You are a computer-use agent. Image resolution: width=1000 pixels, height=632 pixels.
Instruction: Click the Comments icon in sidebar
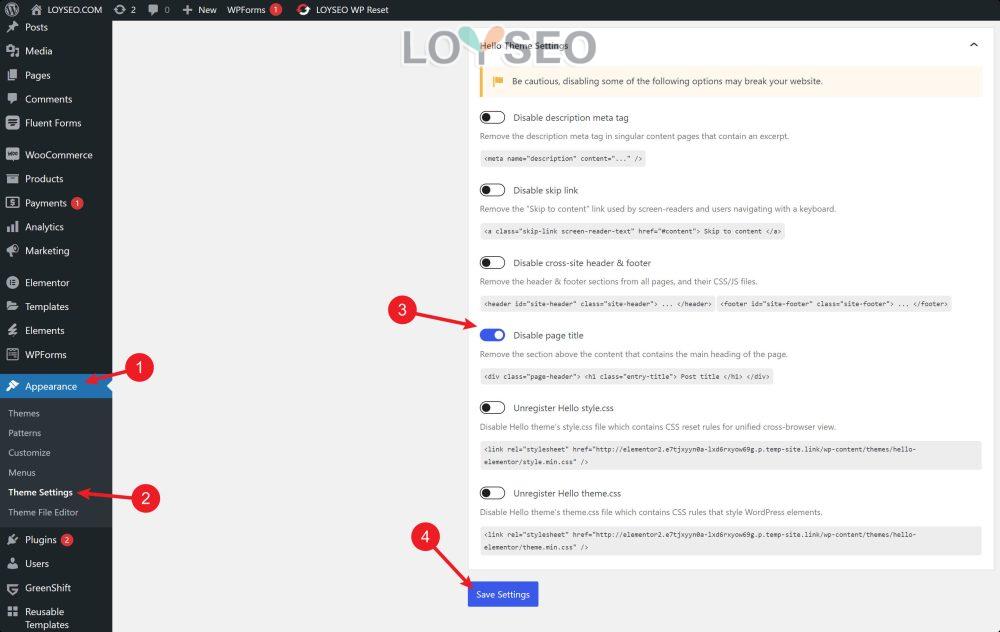click(x=12, y=99)
